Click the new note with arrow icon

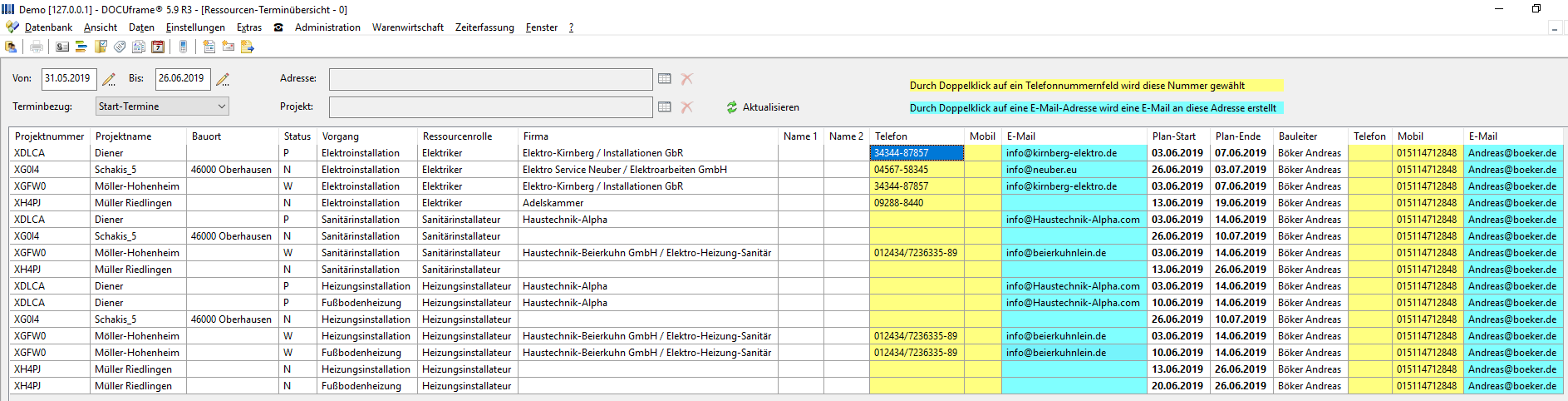click(x=247, y=47)
